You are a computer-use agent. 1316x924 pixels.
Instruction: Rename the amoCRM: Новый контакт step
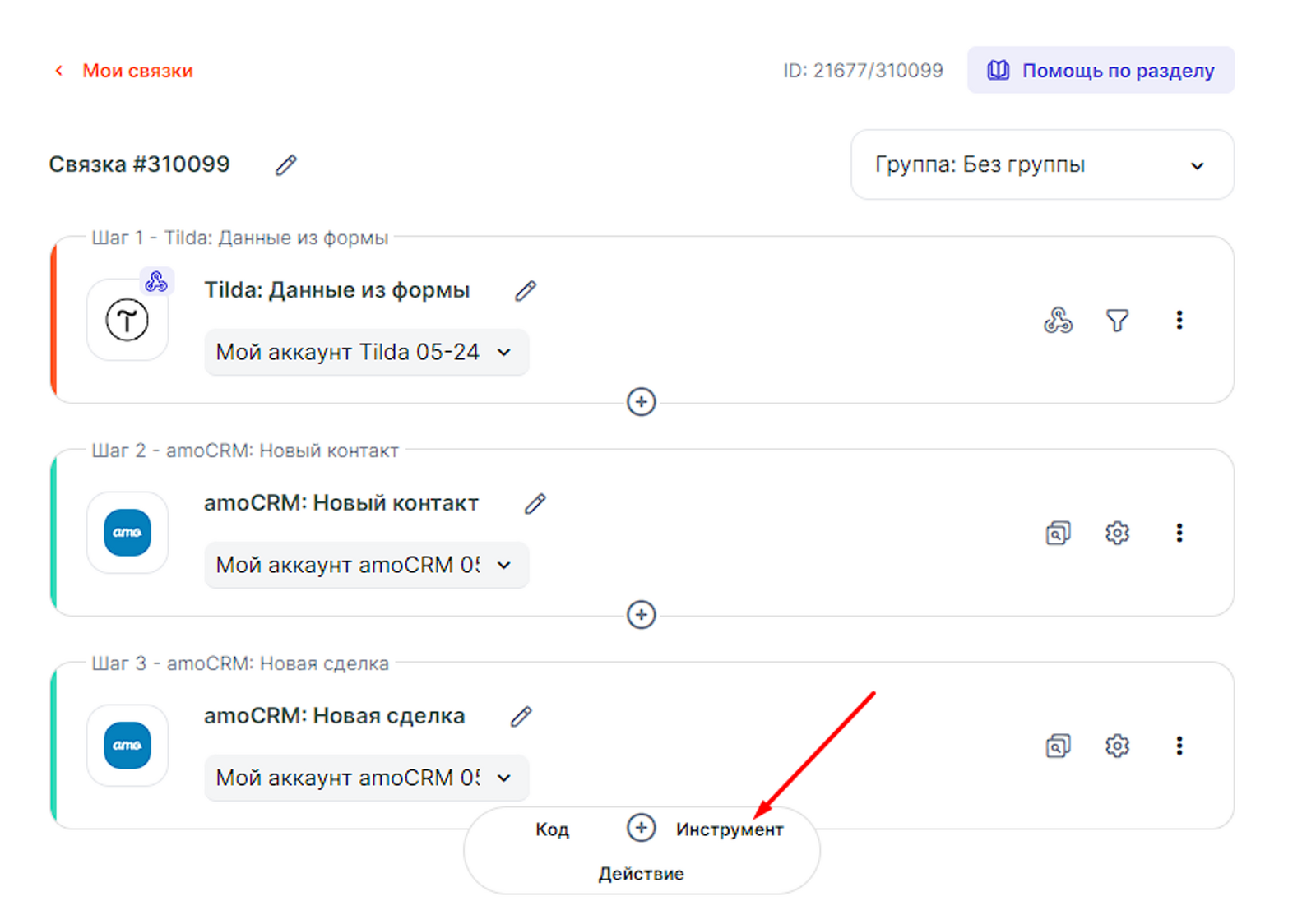coord(535,504)
